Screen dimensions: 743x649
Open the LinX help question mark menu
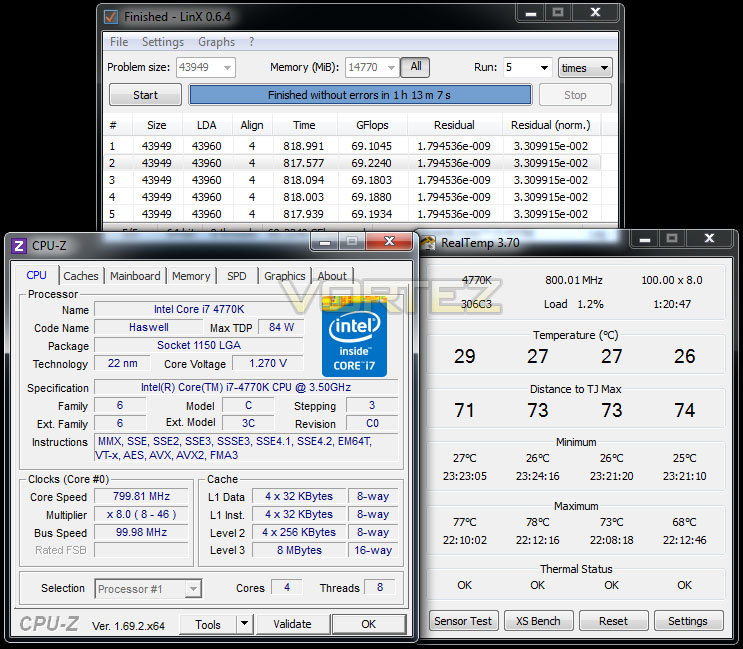point(251,42)
